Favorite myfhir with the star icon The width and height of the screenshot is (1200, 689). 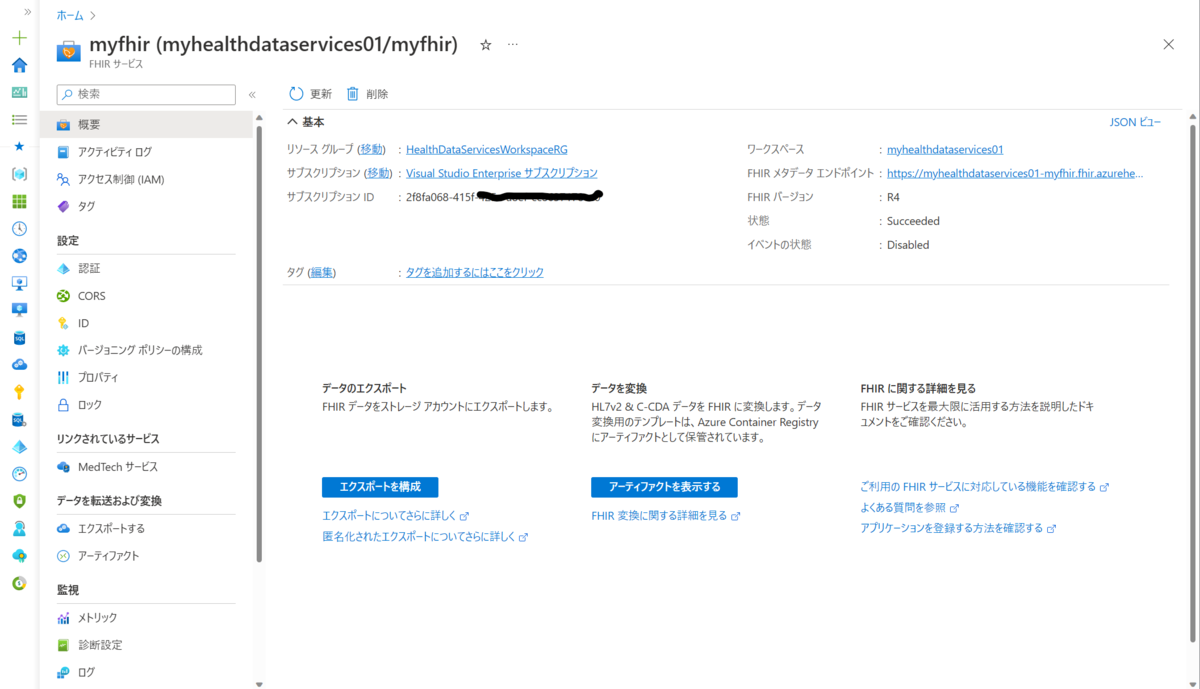(x=486, y=45)
